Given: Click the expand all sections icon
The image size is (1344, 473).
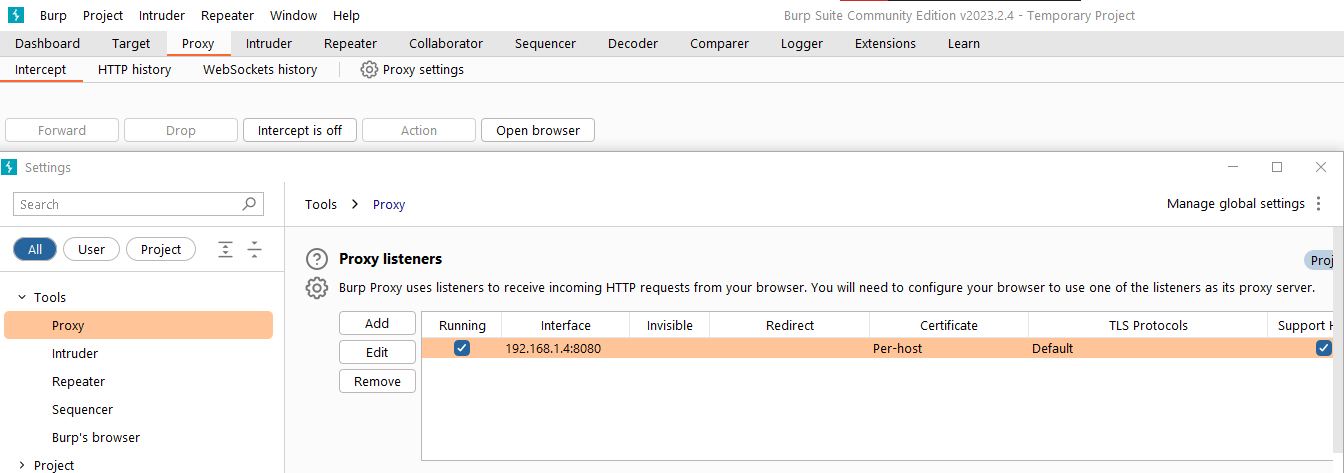Looking at the screenshot, I should click(226, 250).
